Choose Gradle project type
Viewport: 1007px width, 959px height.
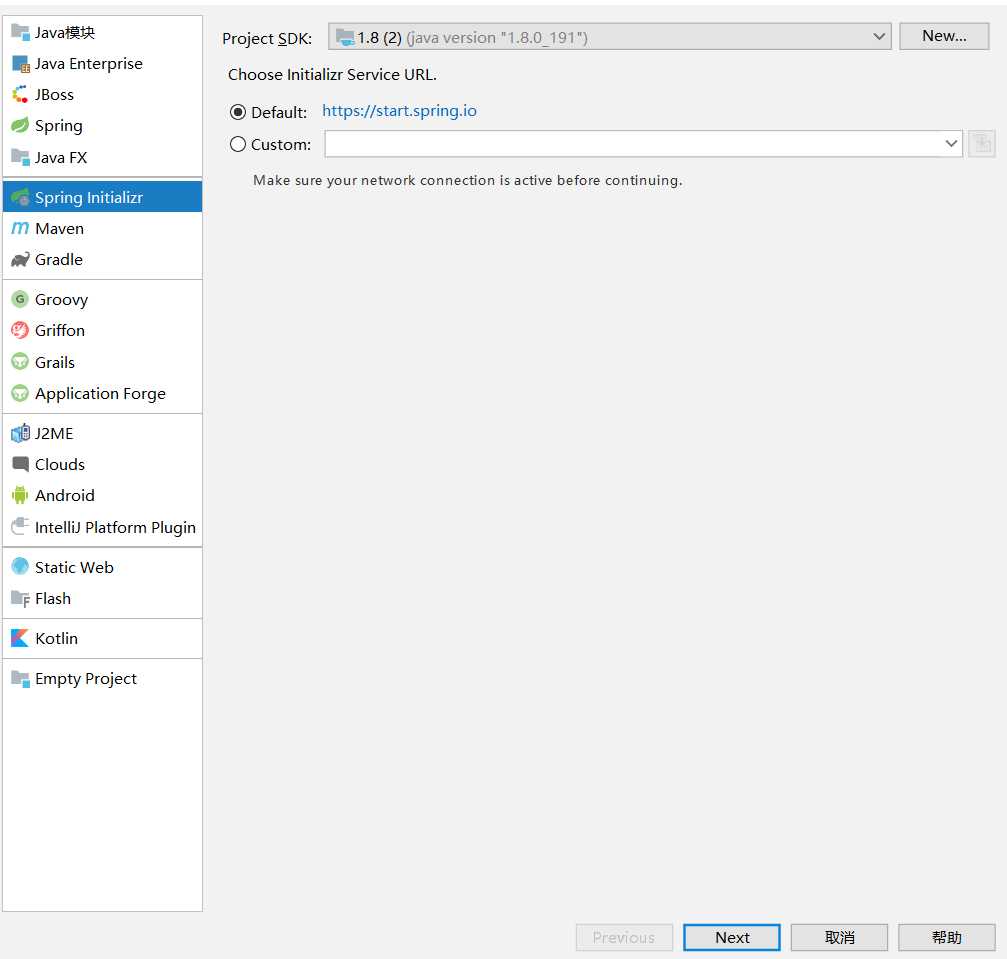click(x=102, y=260)
